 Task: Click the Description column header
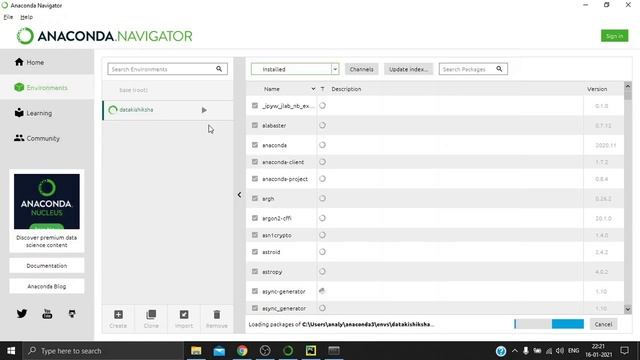click(346, 89)
